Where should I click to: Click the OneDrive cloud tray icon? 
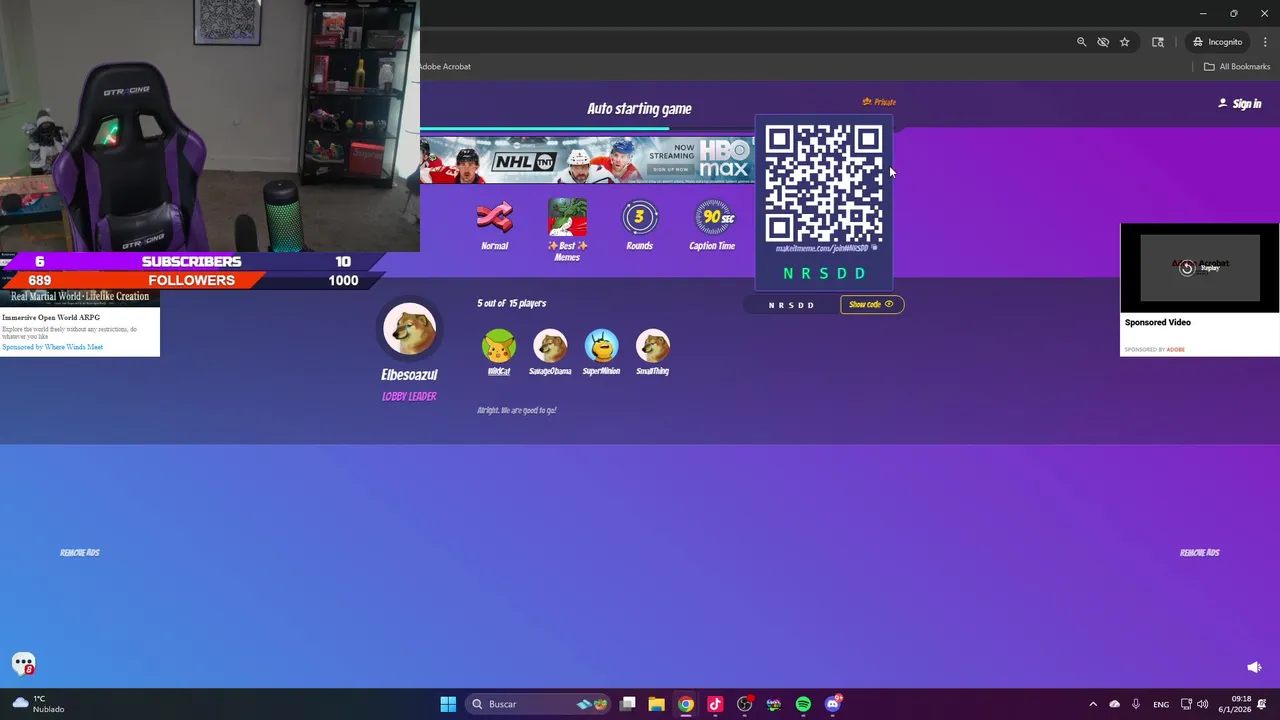pyautogui.click(x=1115, y=704)
